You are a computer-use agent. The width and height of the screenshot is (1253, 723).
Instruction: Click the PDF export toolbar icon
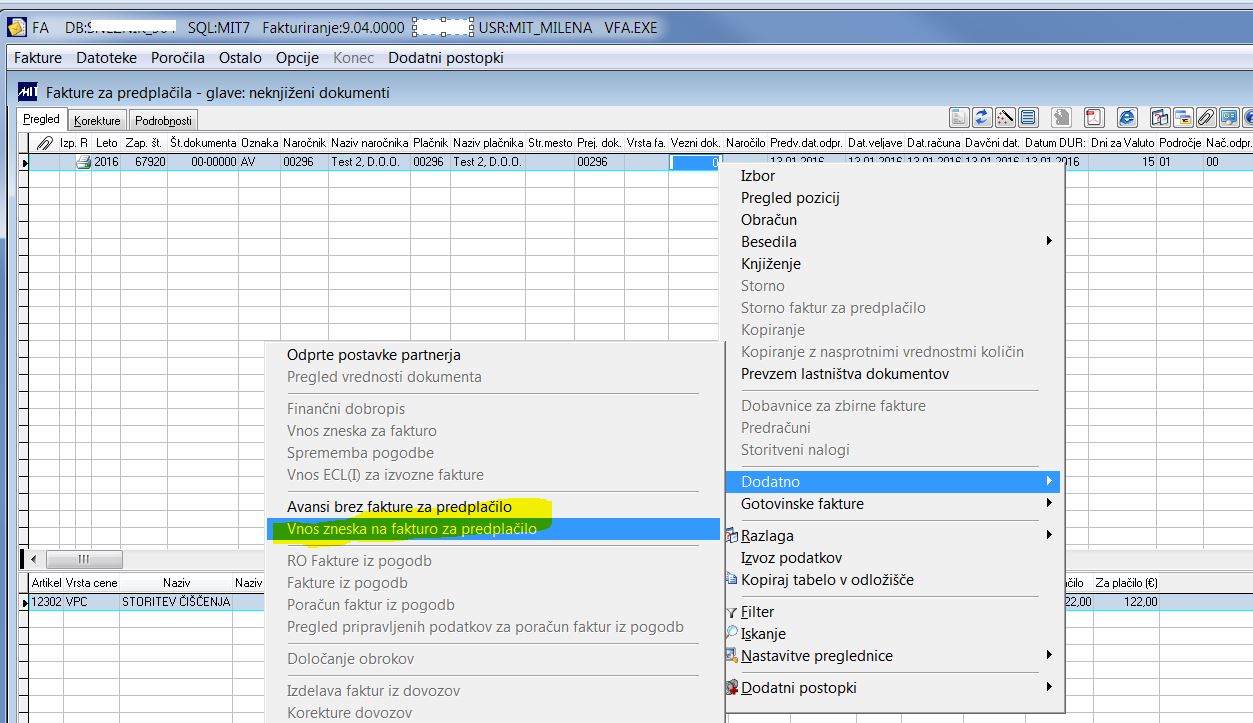coord(1094,117)
